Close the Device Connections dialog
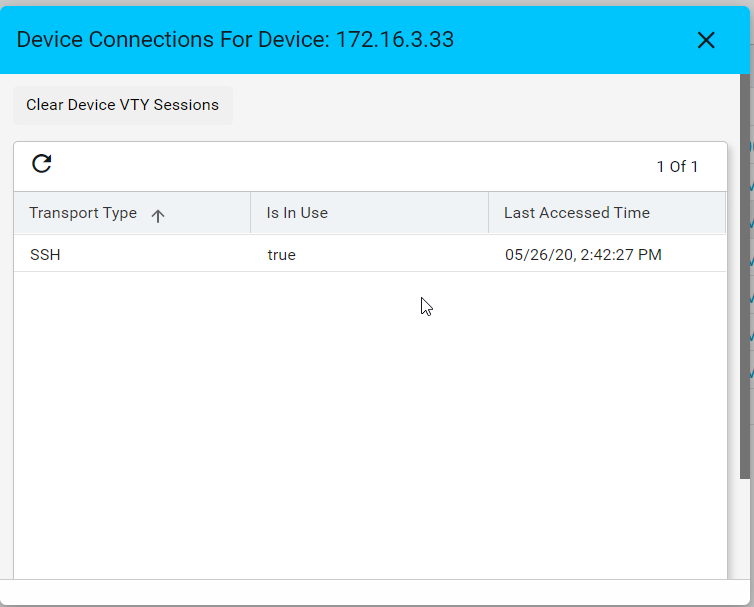The height and width of the screenshot is (607, 754). click(x=706, y=40)
